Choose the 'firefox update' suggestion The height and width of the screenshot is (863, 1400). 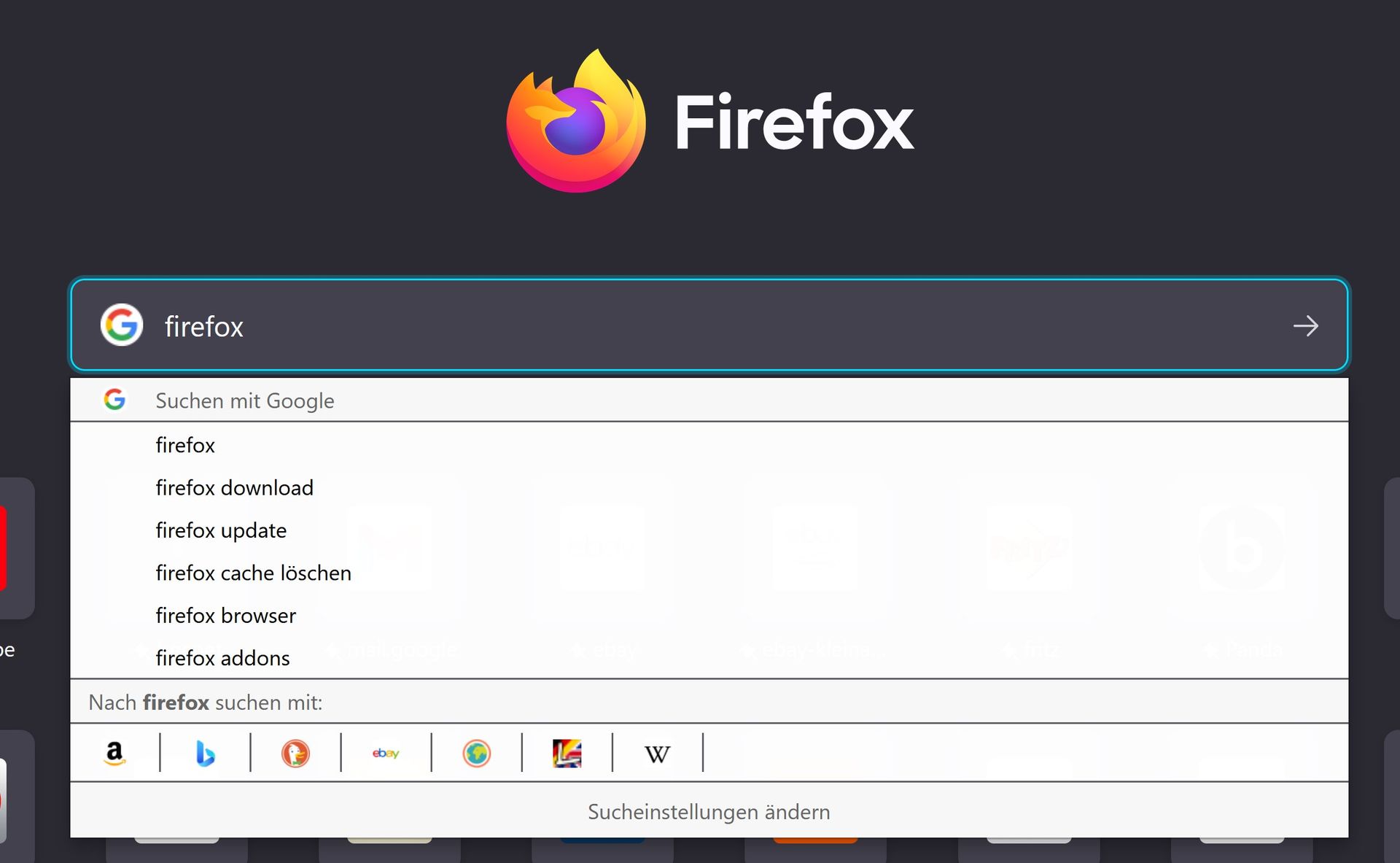tap(221, 530)
